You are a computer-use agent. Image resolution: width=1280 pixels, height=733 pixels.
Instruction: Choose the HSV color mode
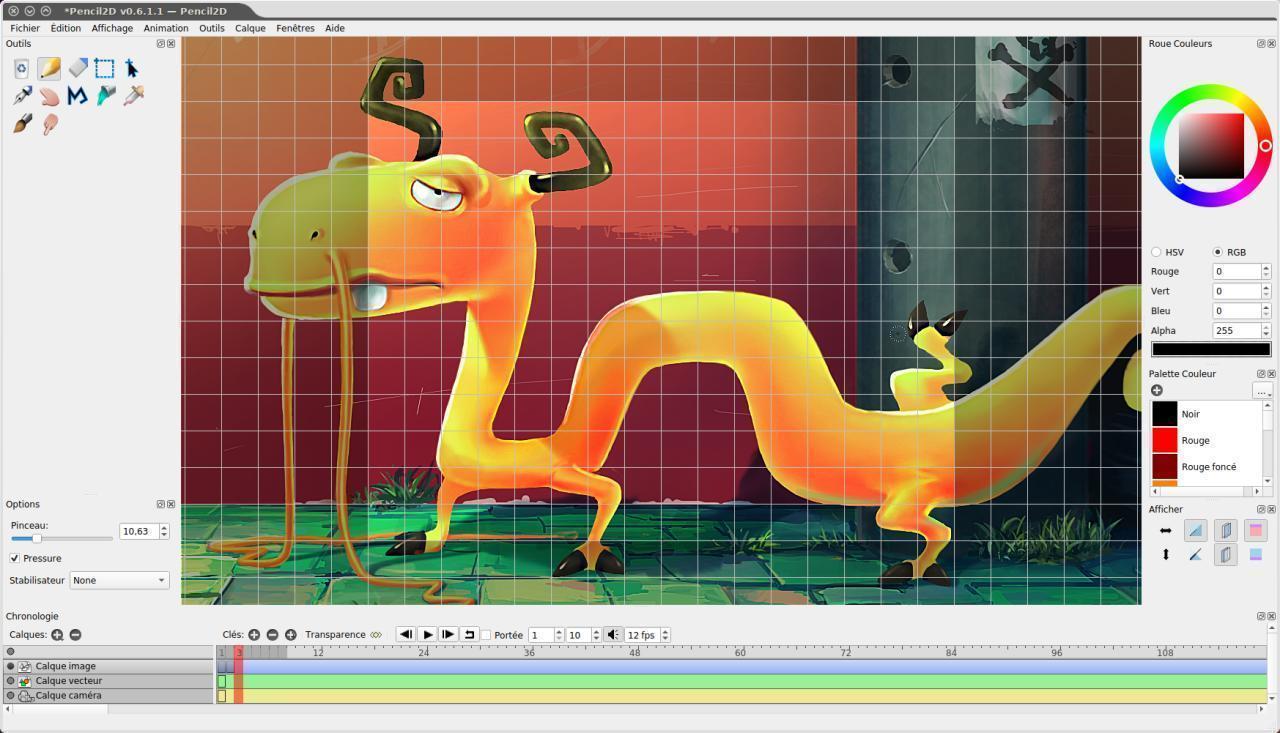click(1157, 252)
